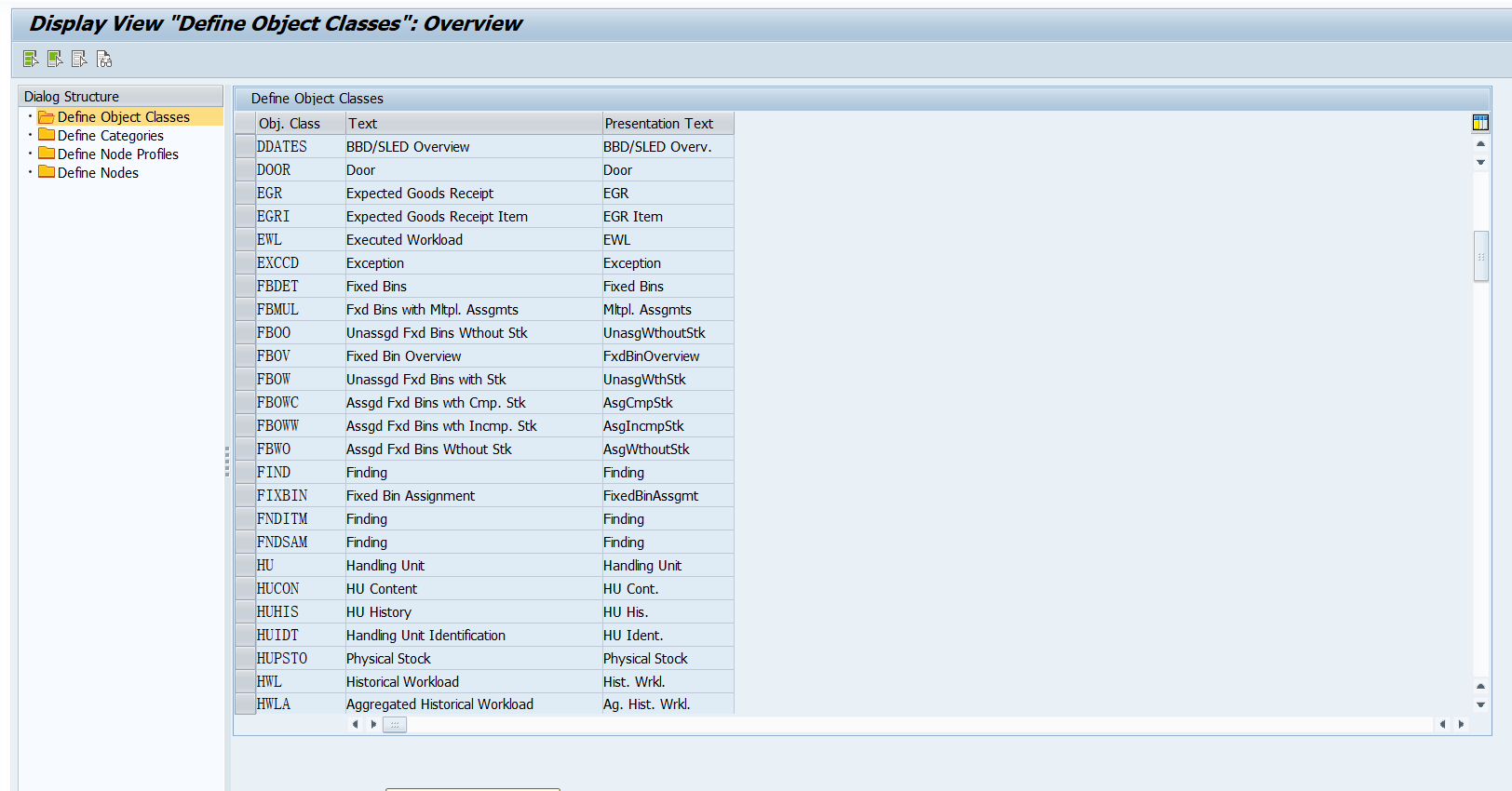Click the FBDET object class cell
The image size is (1512, 791).
pyautogui.click(x=300, y=286)
